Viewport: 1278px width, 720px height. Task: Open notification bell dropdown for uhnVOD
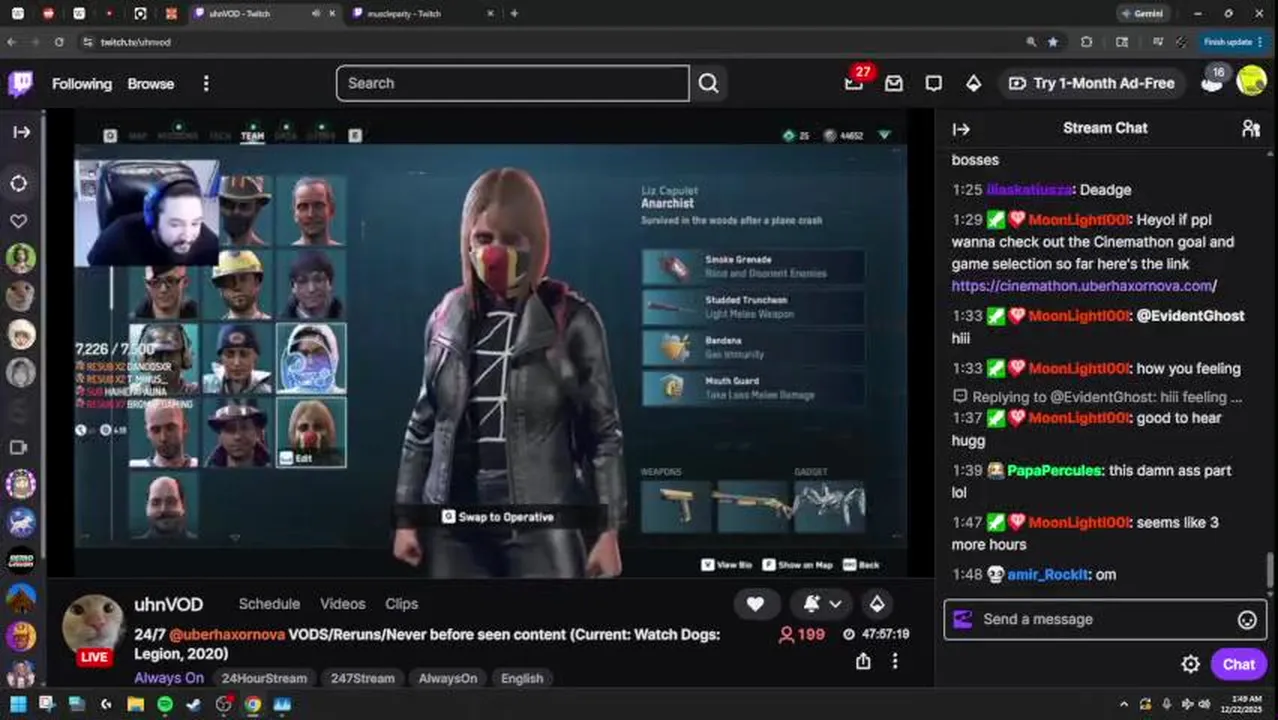(x=822, y=604)
